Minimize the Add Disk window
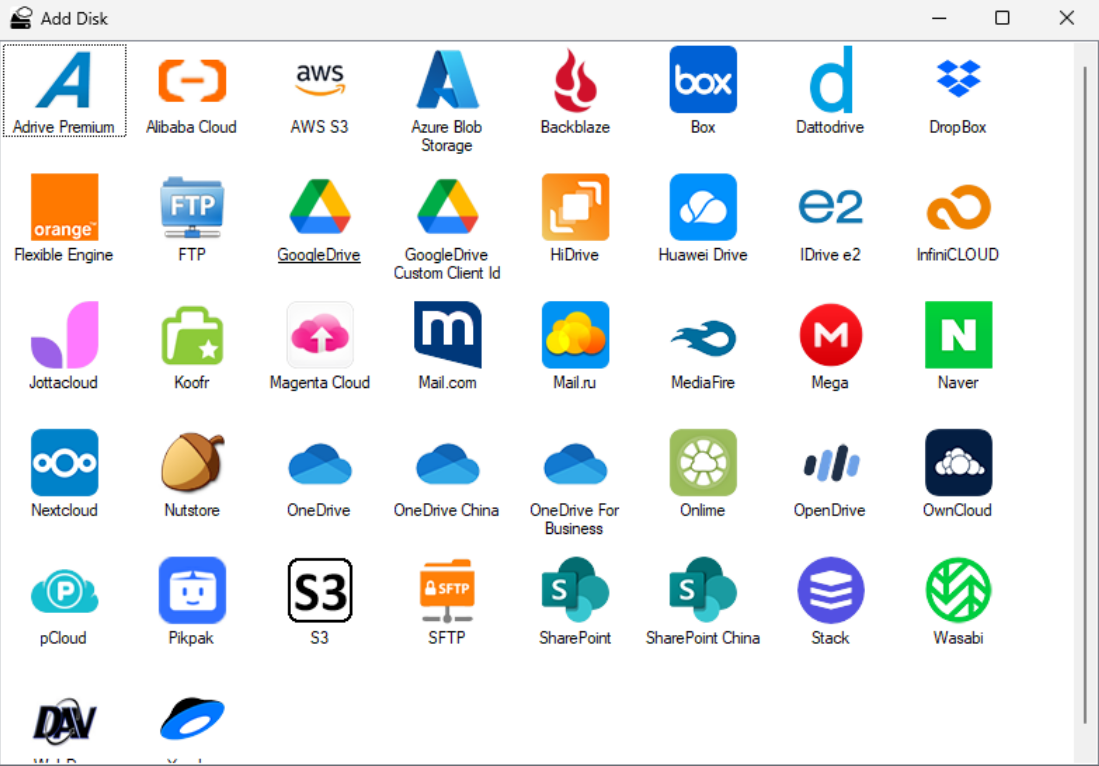The height and width of the screenshot is (766, 1099). click(x=939, y=18)
